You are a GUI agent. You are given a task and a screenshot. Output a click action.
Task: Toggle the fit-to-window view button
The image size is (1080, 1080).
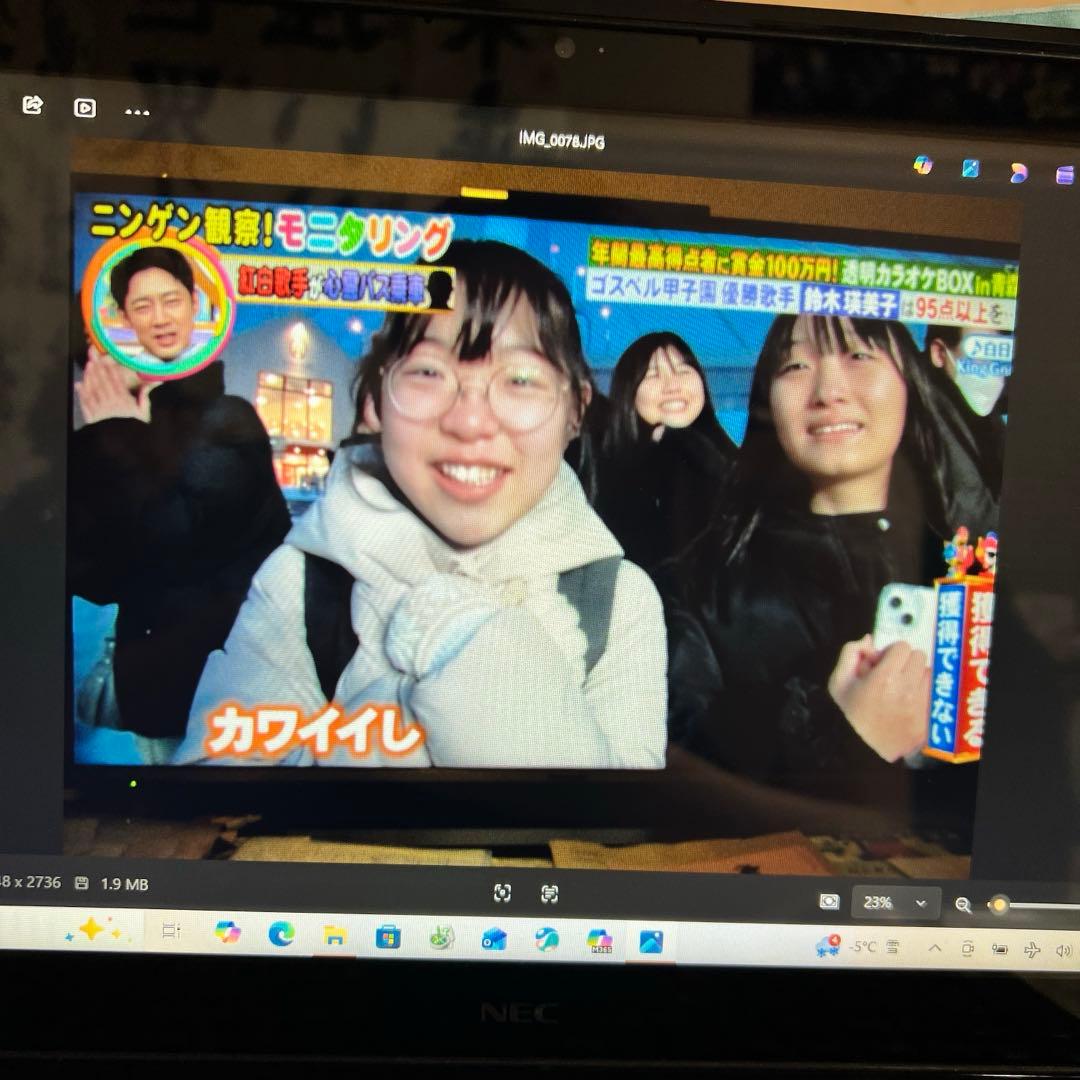[x=829, y=901]
